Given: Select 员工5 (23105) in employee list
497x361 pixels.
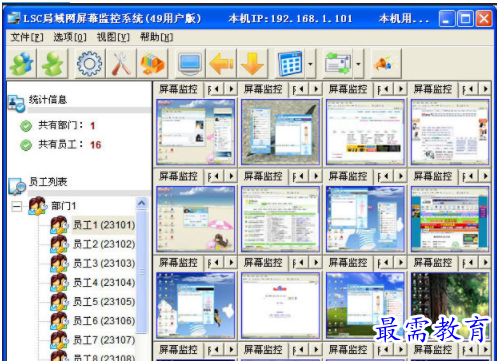Looking at the screenshot, I should point(104,302).
